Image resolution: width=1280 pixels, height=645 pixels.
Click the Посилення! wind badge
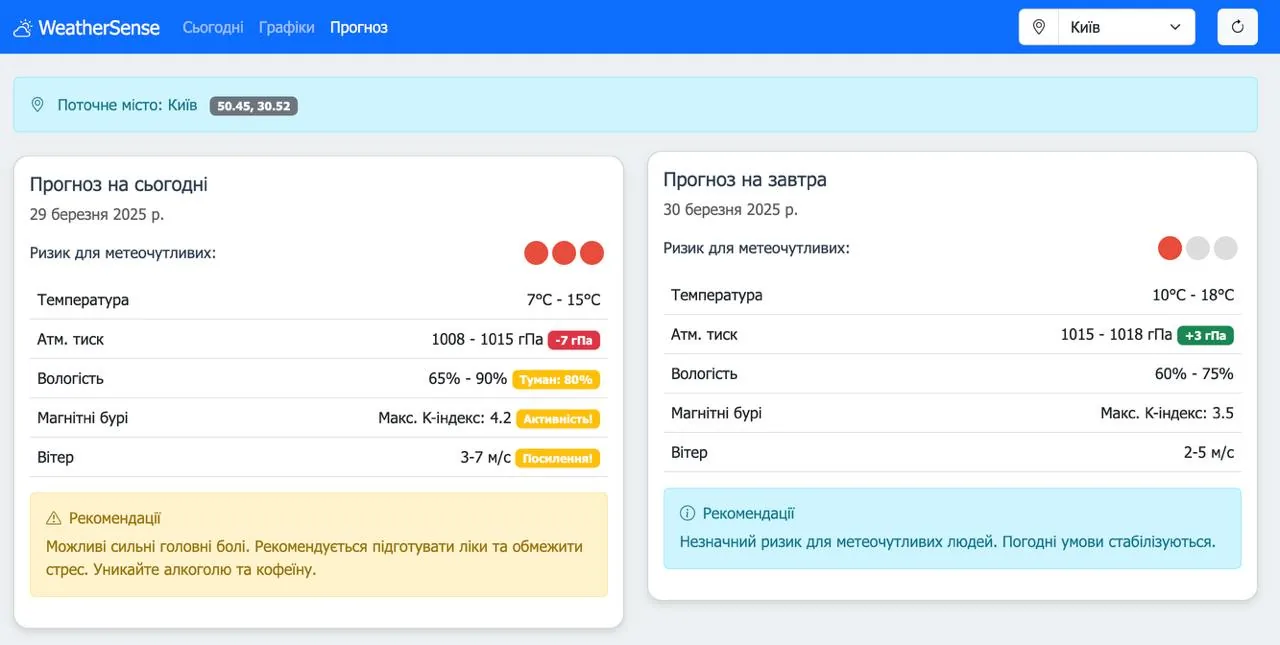pyautogui.click(x=557, y=458)
